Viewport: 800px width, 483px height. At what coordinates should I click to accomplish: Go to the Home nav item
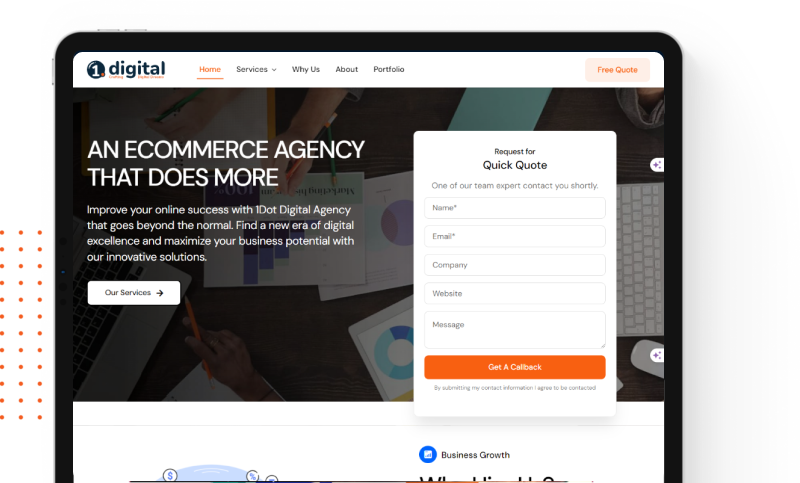point(210,69)
